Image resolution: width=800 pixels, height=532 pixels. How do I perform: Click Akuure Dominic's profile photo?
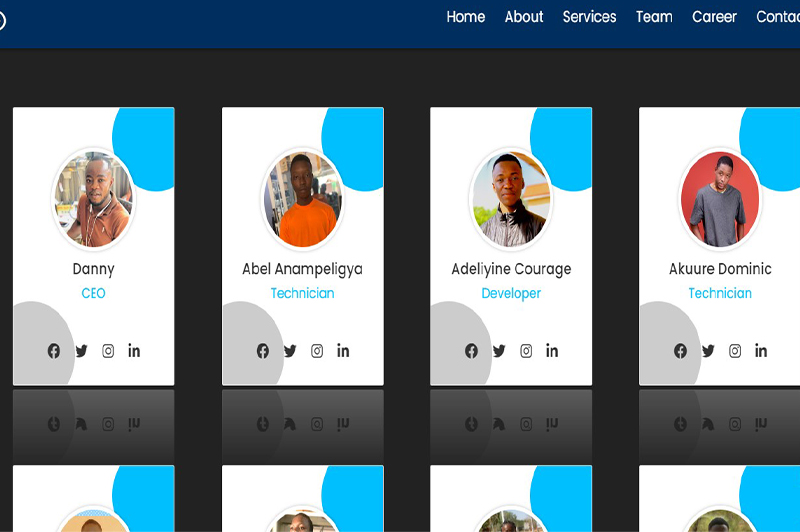pos(720,199)
